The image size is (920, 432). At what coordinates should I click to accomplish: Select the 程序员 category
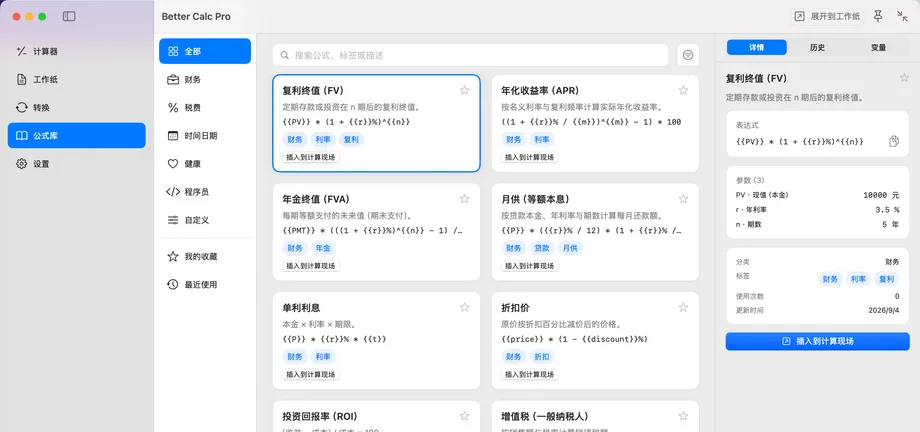pyautogui.click(x=205, y=192)
